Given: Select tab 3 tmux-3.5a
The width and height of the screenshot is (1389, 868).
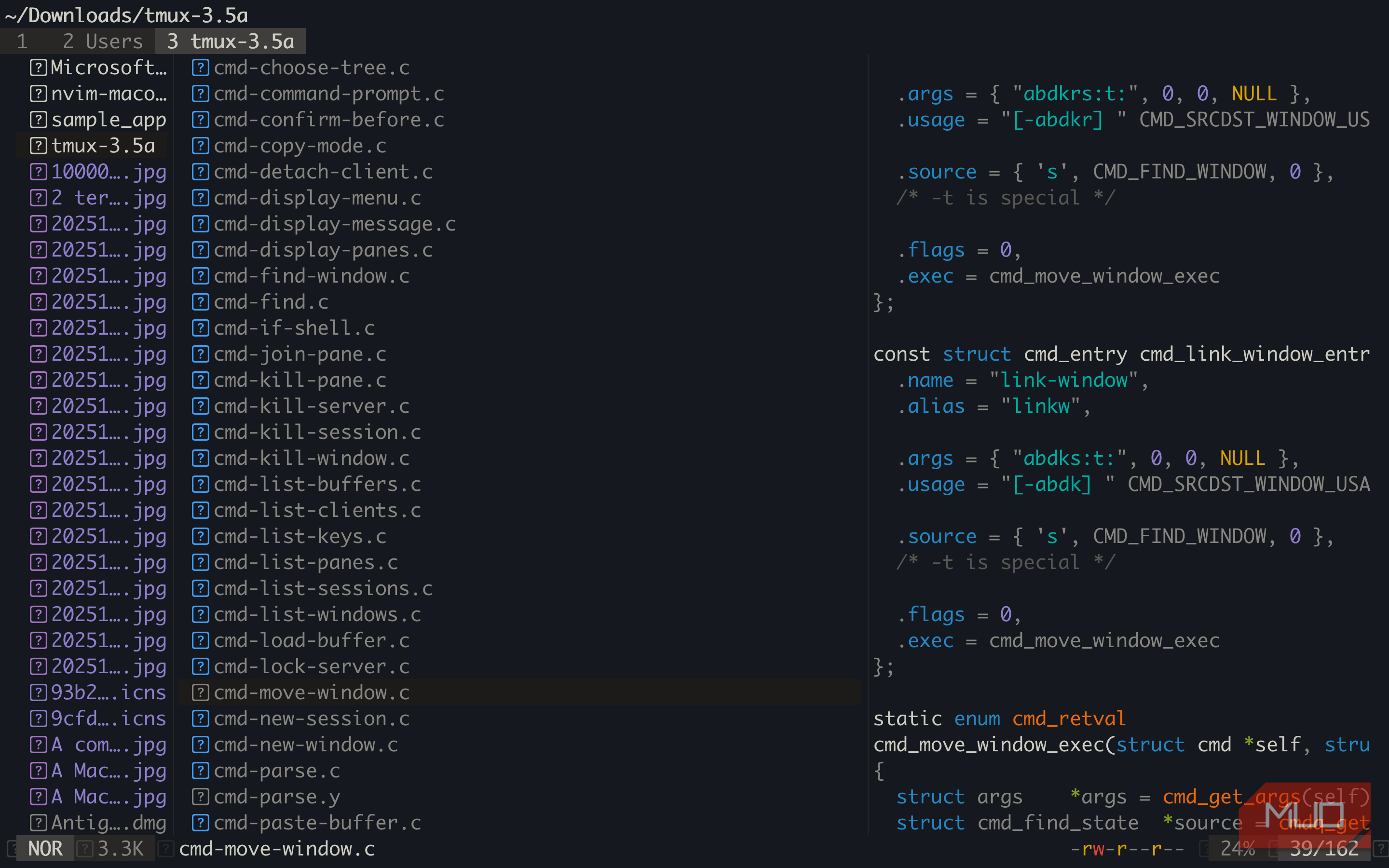Looking at the screenshot, I should point(230,41).
